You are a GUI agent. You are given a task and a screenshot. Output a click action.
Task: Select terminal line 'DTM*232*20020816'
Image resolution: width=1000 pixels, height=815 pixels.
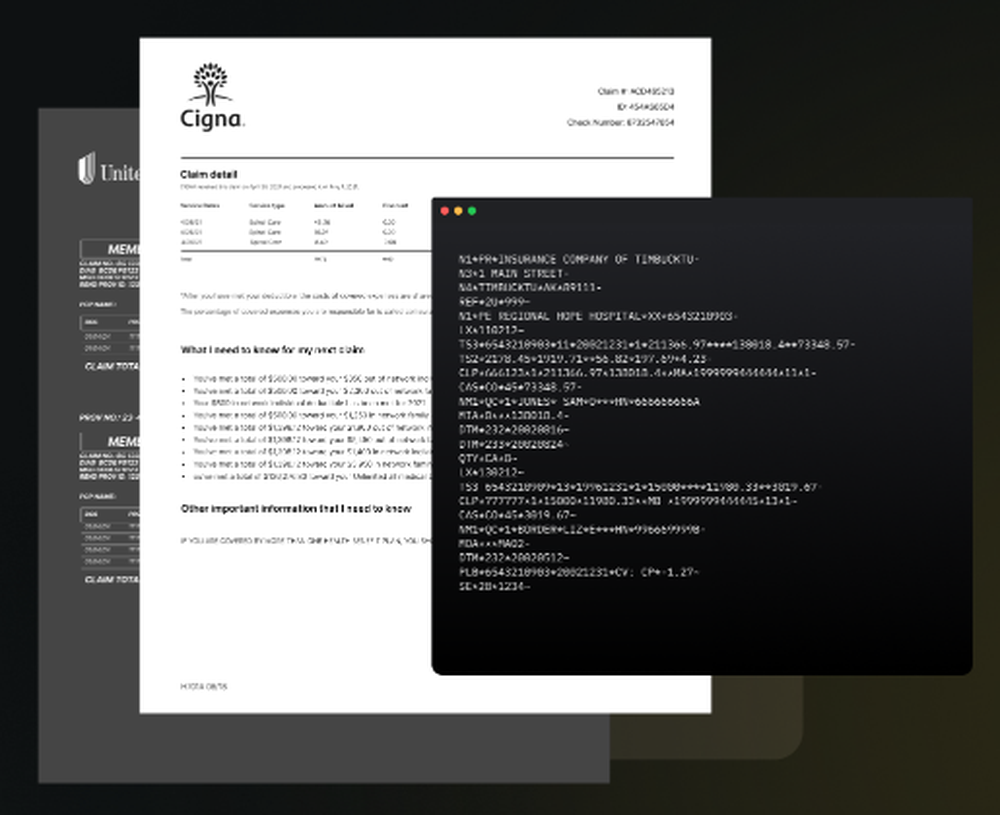[x=514, y=430]
